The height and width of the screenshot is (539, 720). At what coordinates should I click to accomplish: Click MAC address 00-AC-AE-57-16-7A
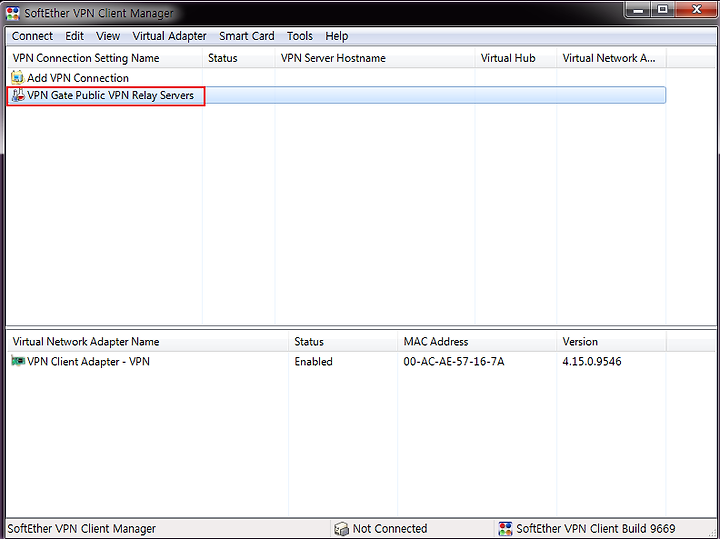(x=454, y=361)
